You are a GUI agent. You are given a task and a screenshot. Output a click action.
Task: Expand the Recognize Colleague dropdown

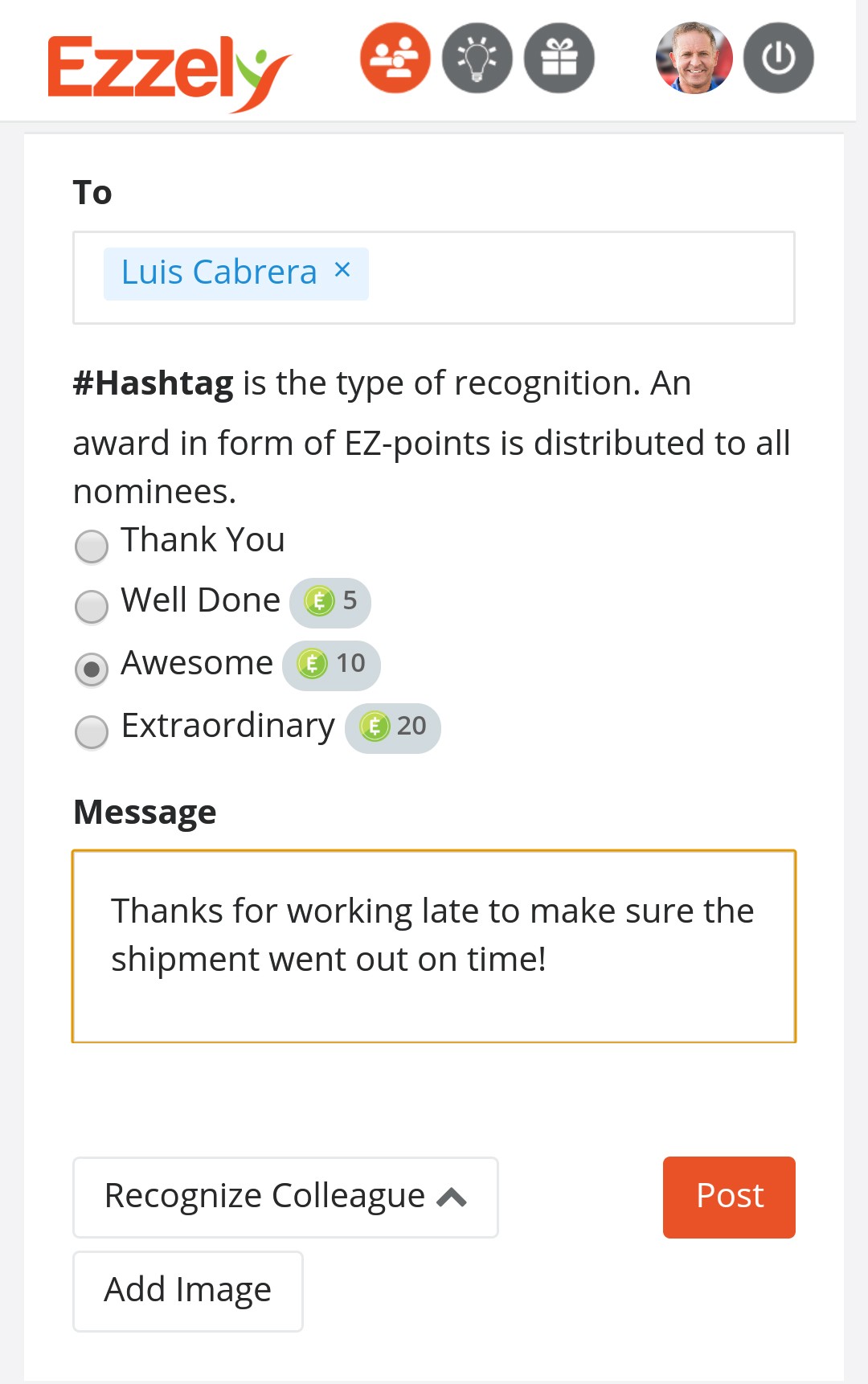pos(265,1197)
